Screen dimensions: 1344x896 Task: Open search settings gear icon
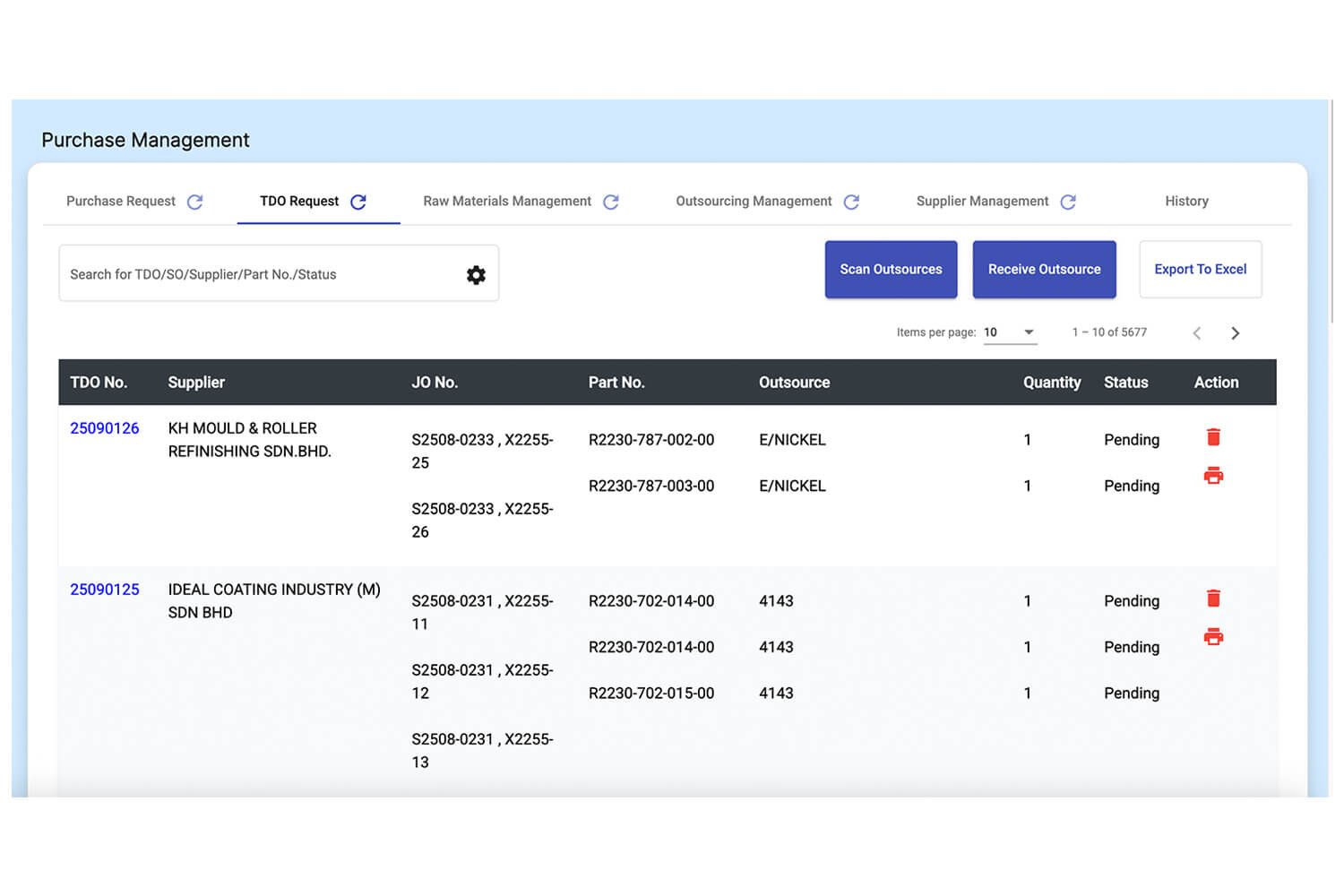(476, 275)
